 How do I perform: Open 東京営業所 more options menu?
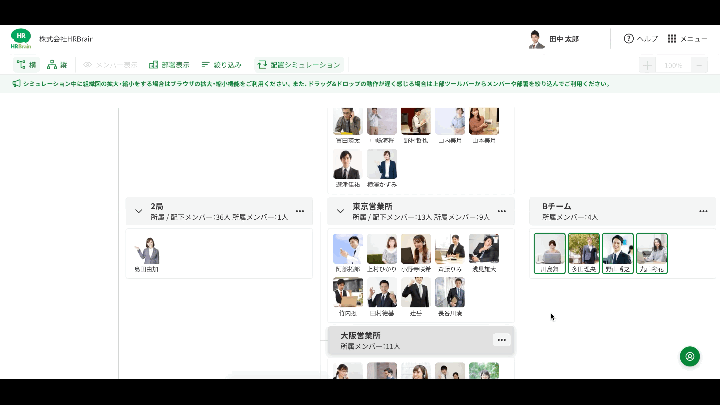tap(501, 211)
